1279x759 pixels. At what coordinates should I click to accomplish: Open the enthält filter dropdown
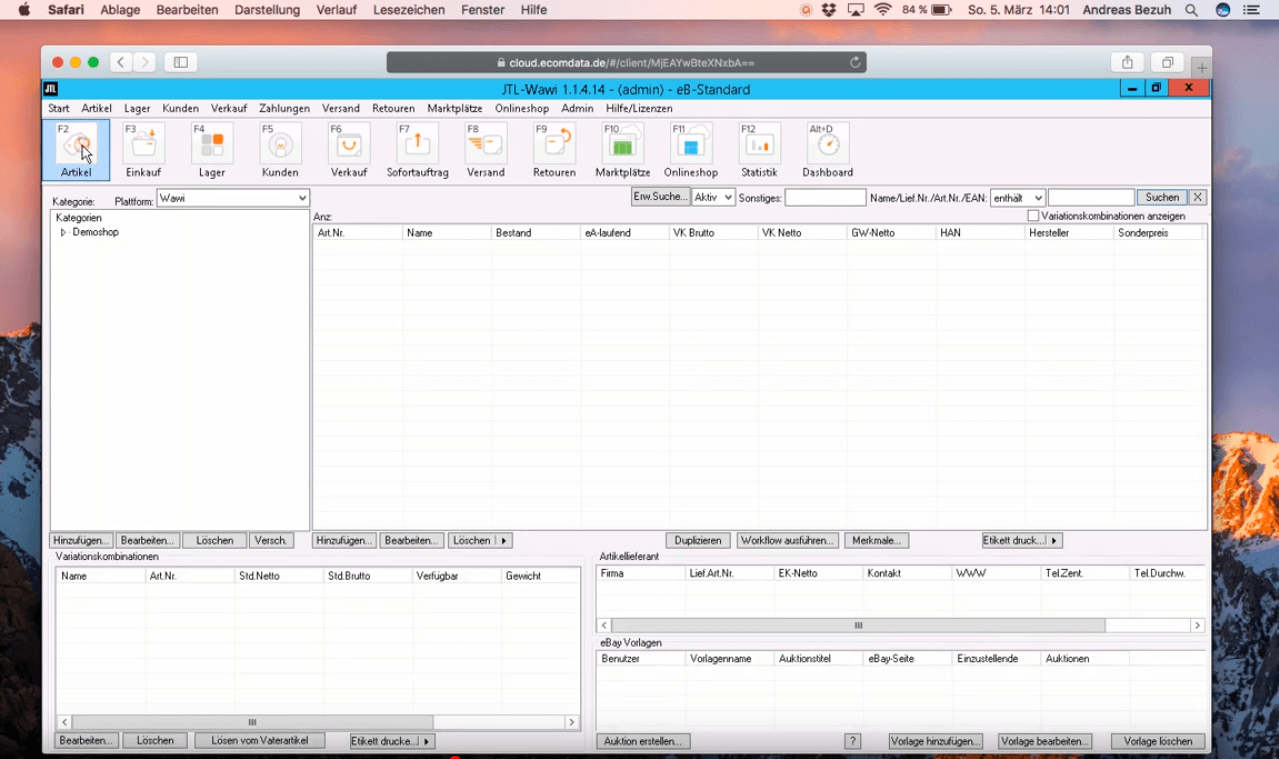pyautogui.click(x=1017, y=198)
